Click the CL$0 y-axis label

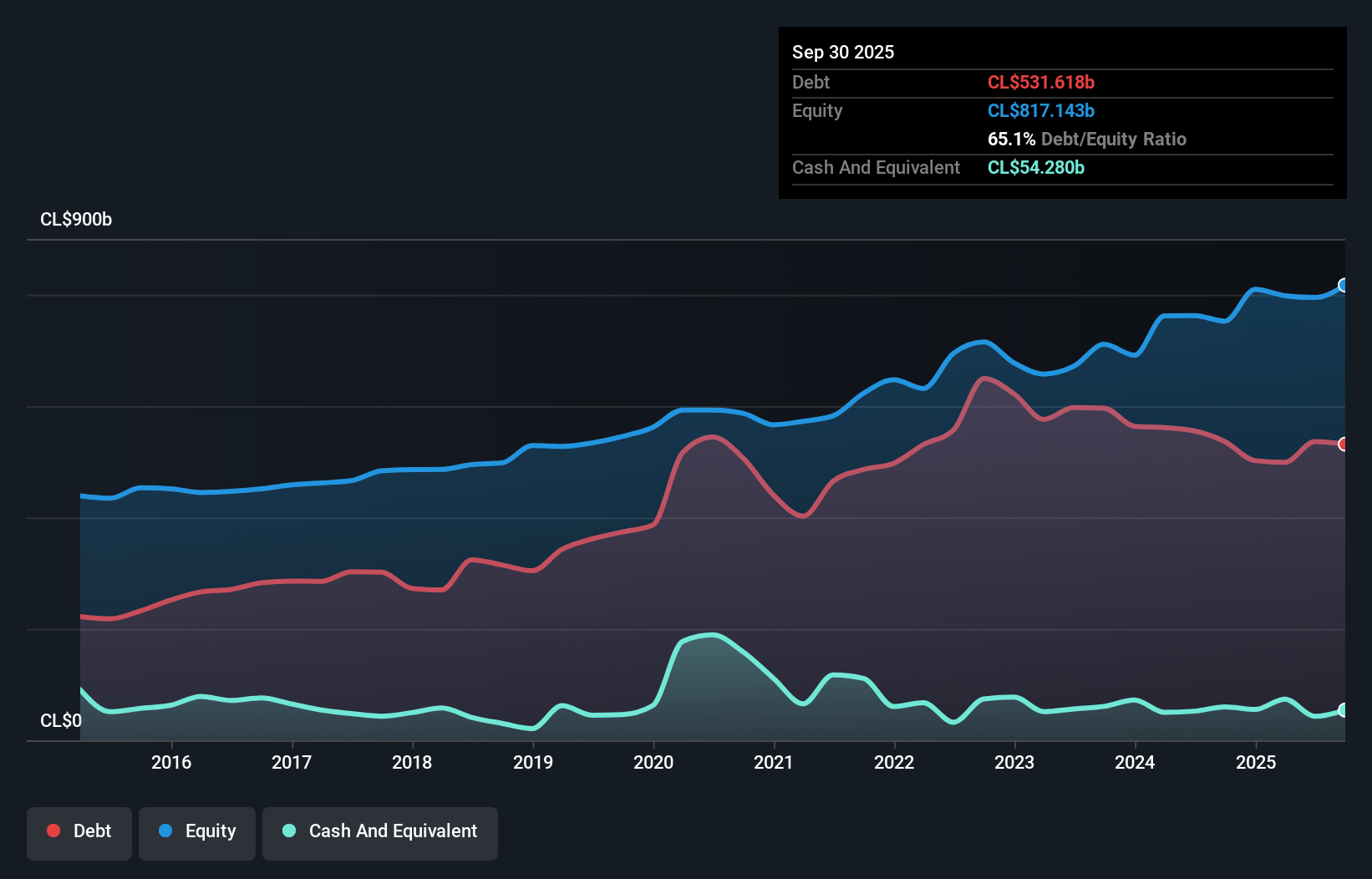coord(61,720)
